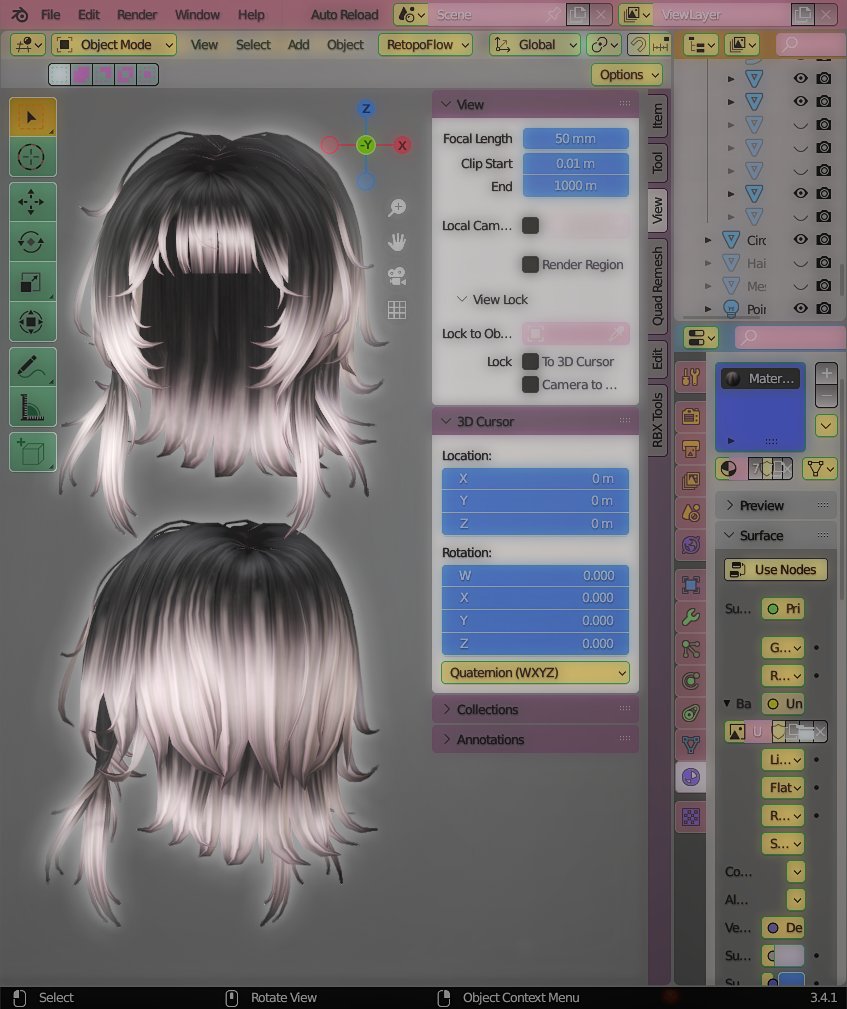
Task: Enable Lock To 3D Cursor checkbox
Action: (x=530, y=362)
